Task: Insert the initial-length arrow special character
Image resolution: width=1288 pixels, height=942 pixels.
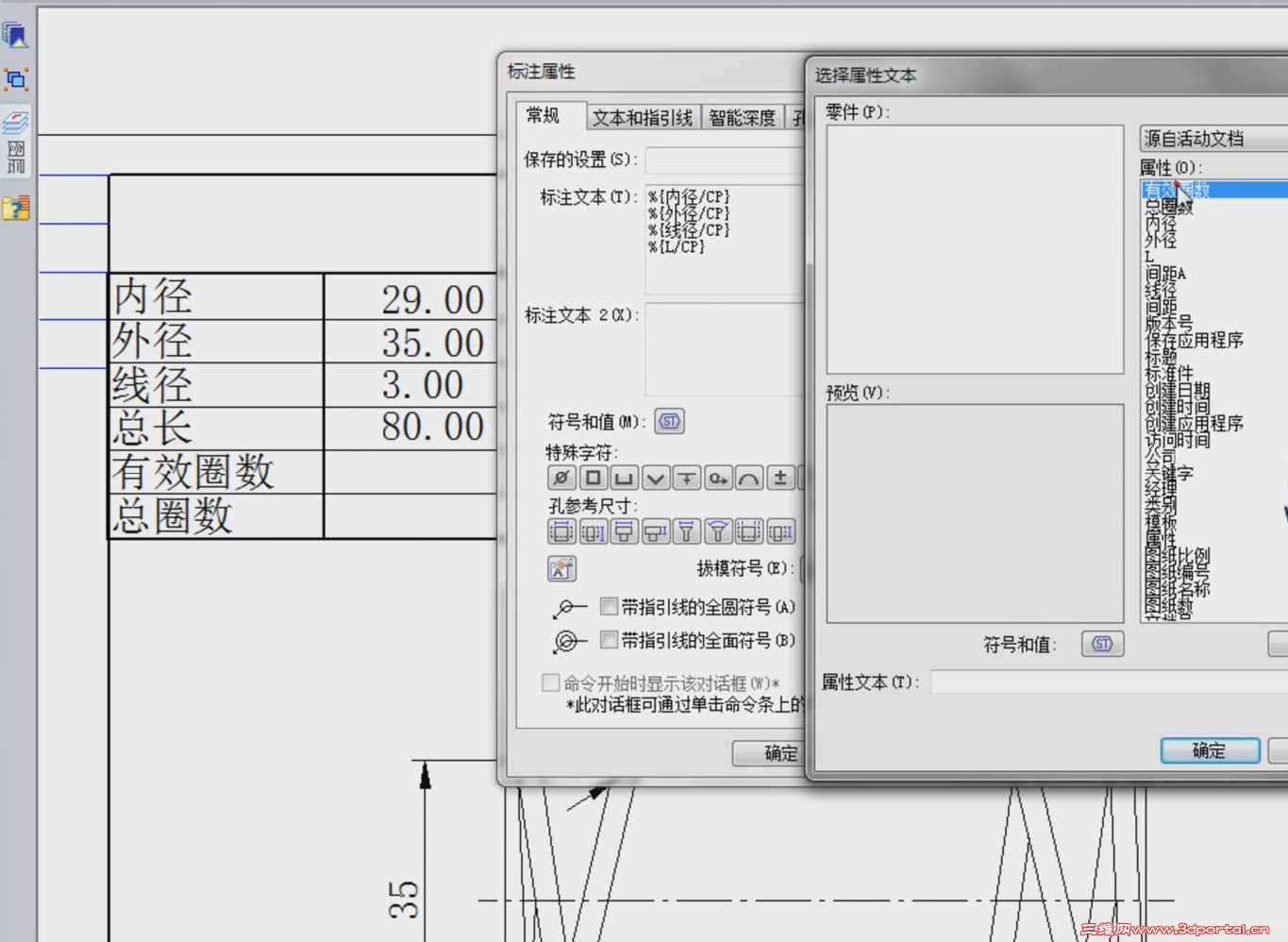Action: click(x=718, y=479)
